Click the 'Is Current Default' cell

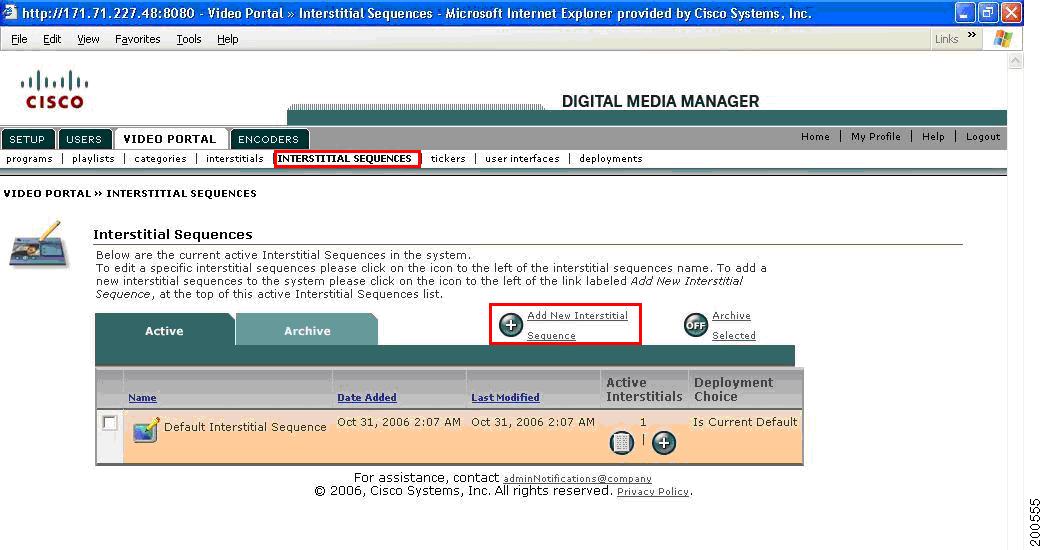pos(745,422)
